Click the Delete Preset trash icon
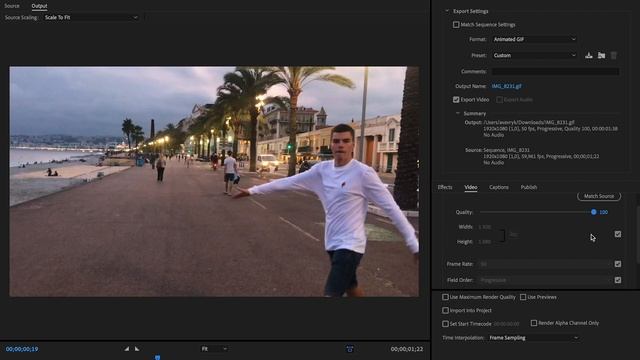The image size is (640, 360). [x=613, y=55]
